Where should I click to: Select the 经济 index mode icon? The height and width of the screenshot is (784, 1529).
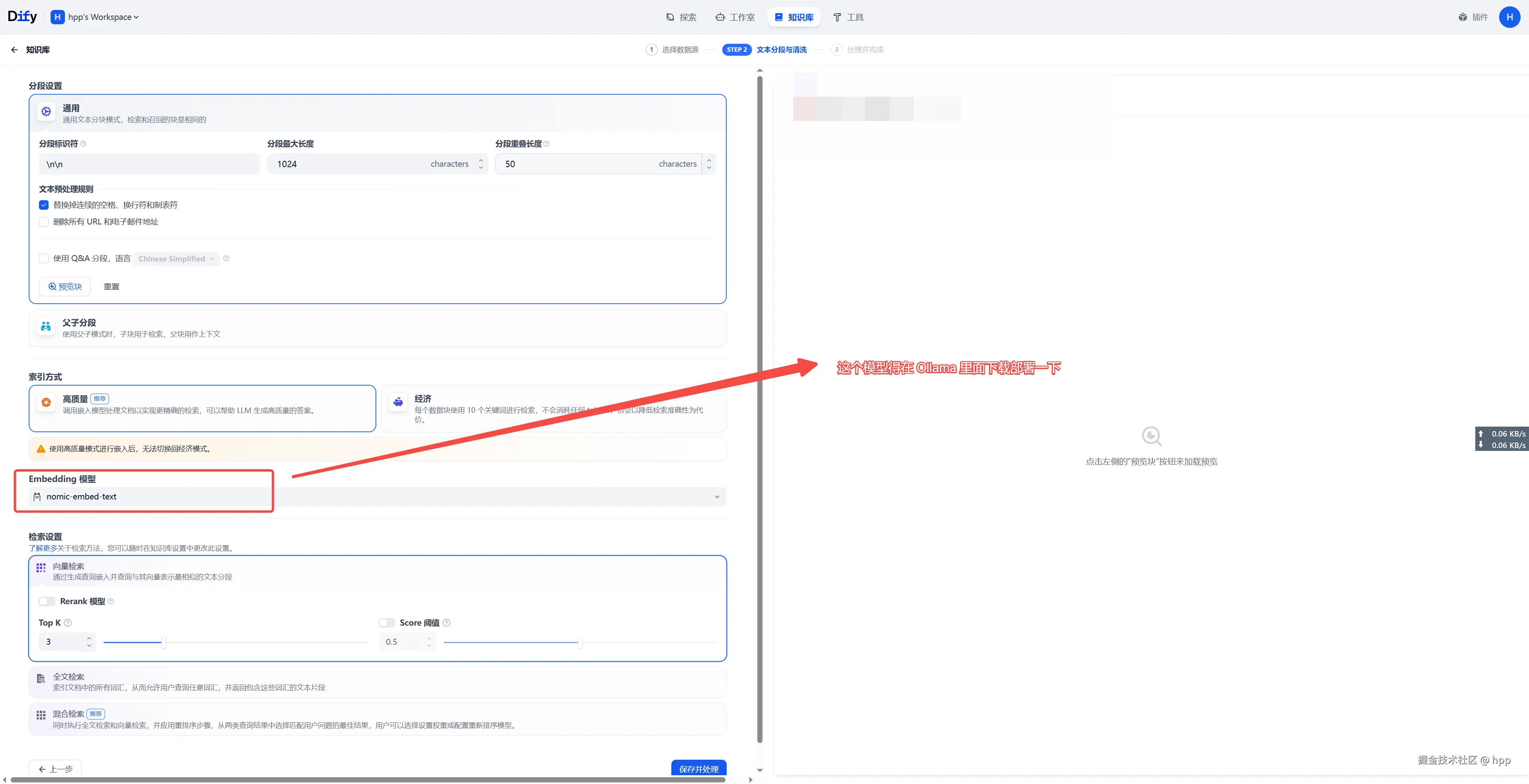pos(398,402)
